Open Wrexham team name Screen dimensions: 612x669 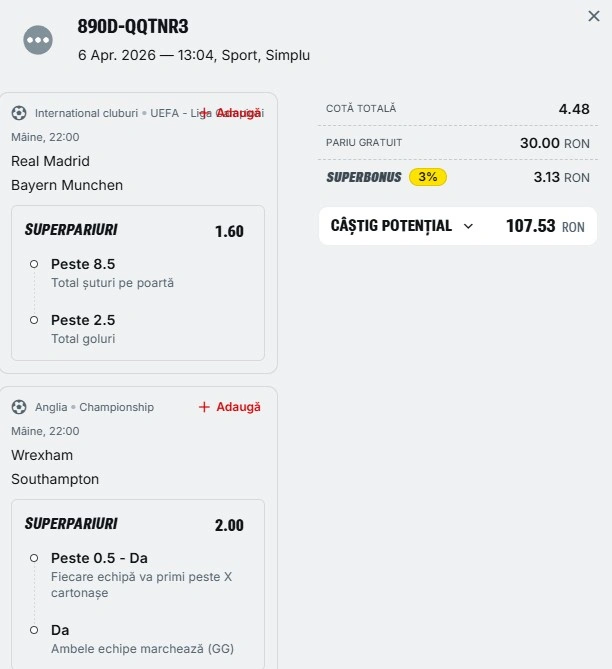point(42,455)
